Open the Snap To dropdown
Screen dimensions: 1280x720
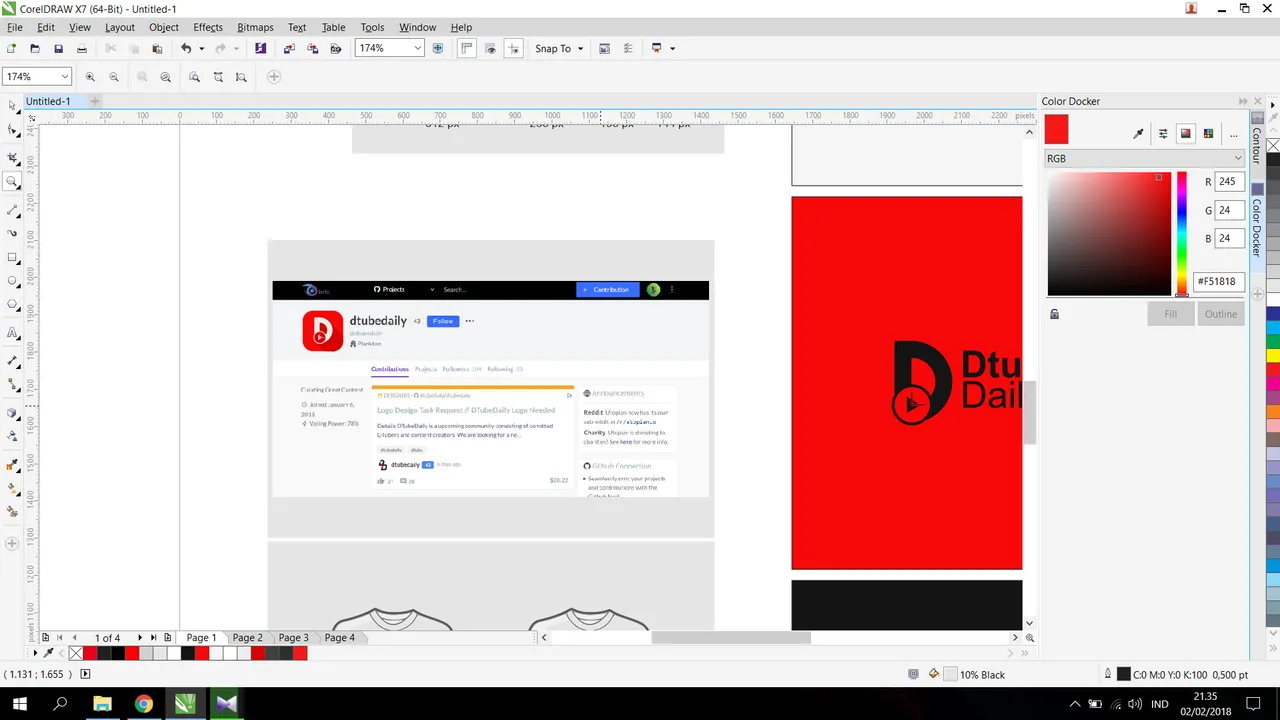click(x=558, y=48)
